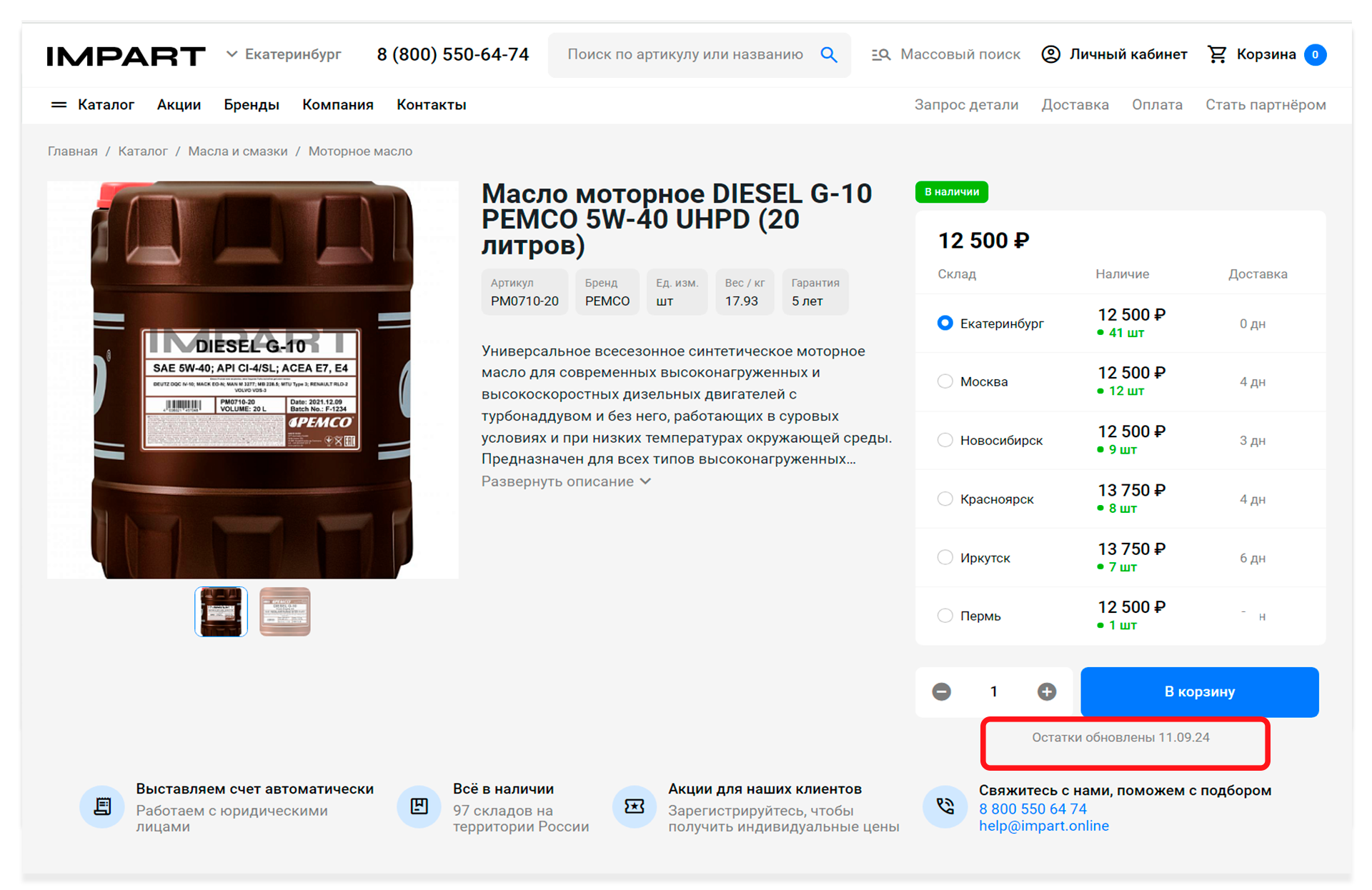1372x890 pixels.
Task: Click the IMPART logo
Action: pyautogui.click(x=126, y=55)
